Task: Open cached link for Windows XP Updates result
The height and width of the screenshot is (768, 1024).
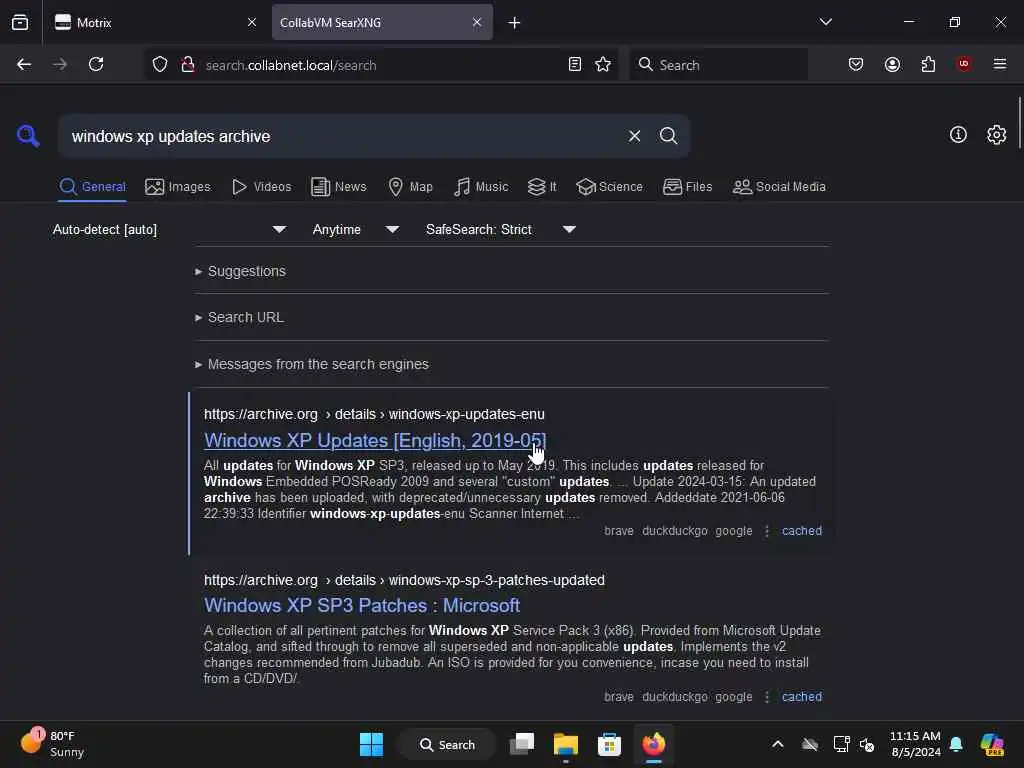Action: [801, 531]
